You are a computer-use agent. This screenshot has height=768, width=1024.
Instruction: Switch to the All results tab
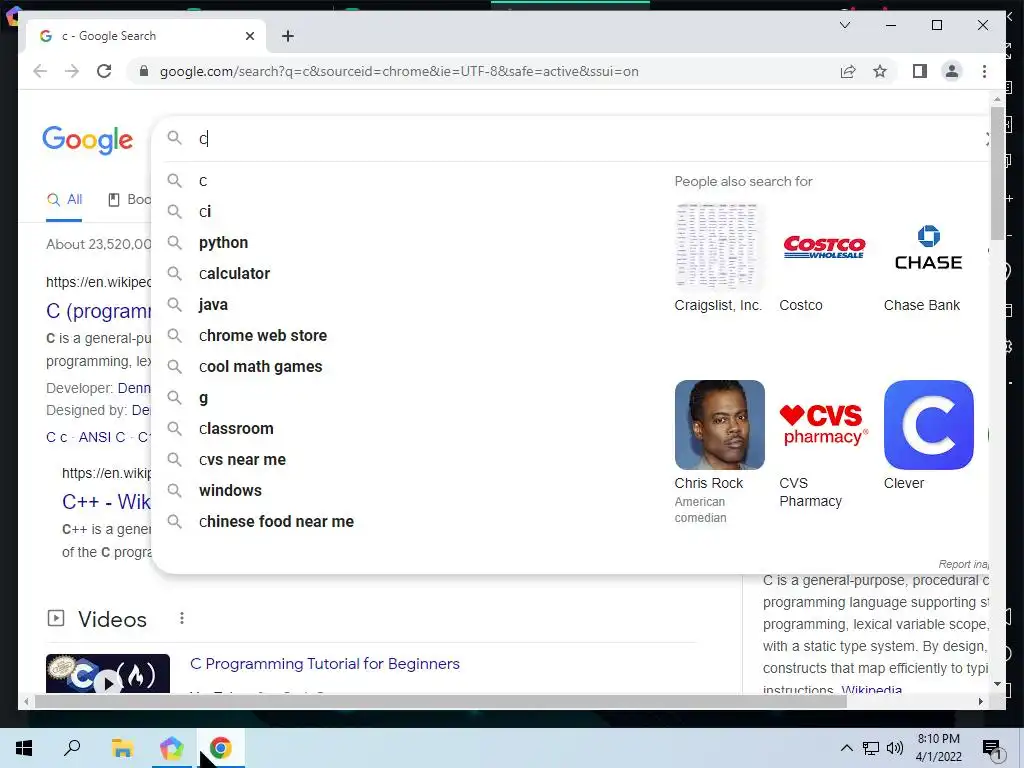coord(64,200)
